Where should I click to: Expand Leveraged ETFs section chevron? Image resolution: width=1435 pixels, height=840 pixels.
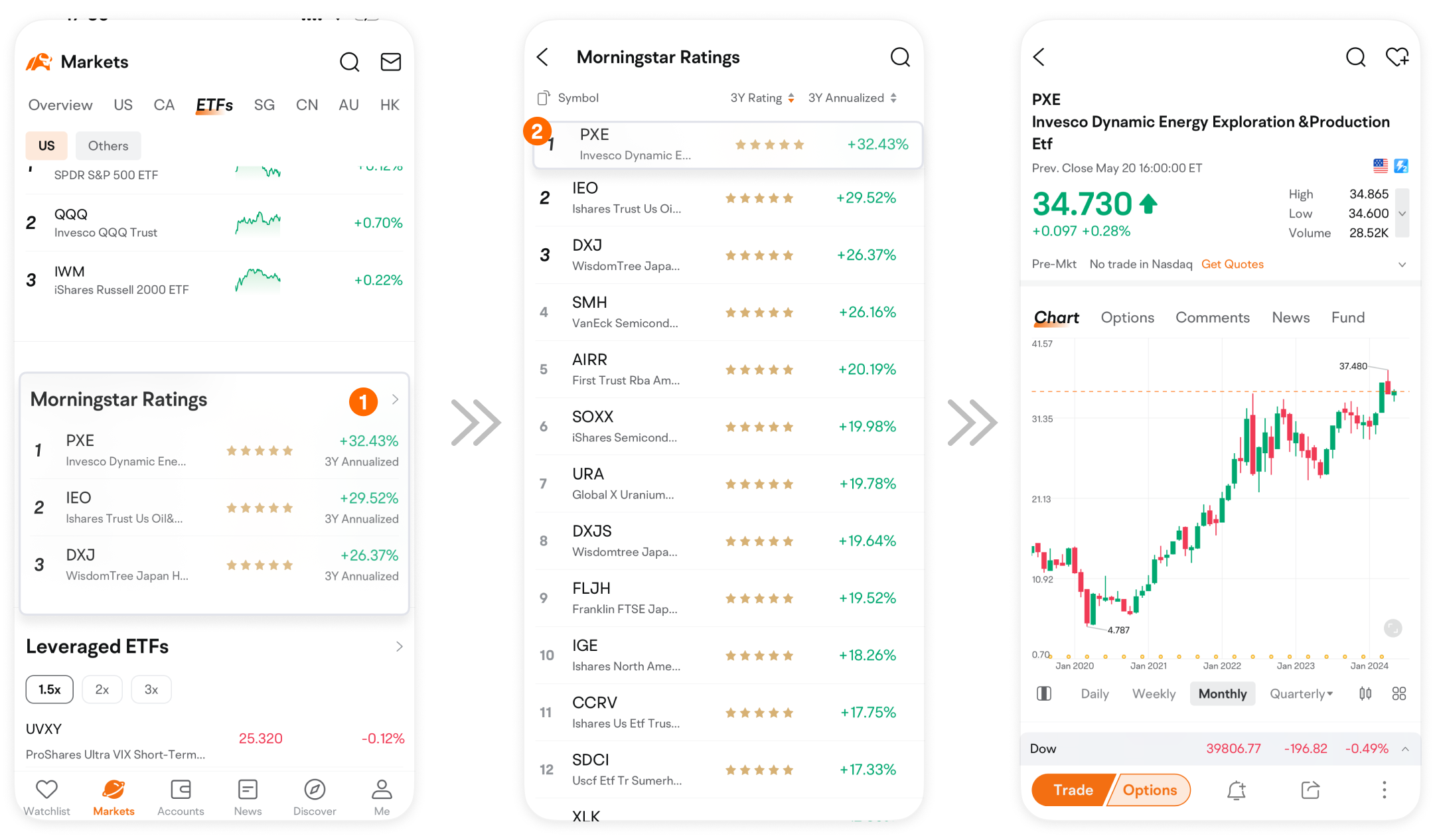click(x=399, y=646)
